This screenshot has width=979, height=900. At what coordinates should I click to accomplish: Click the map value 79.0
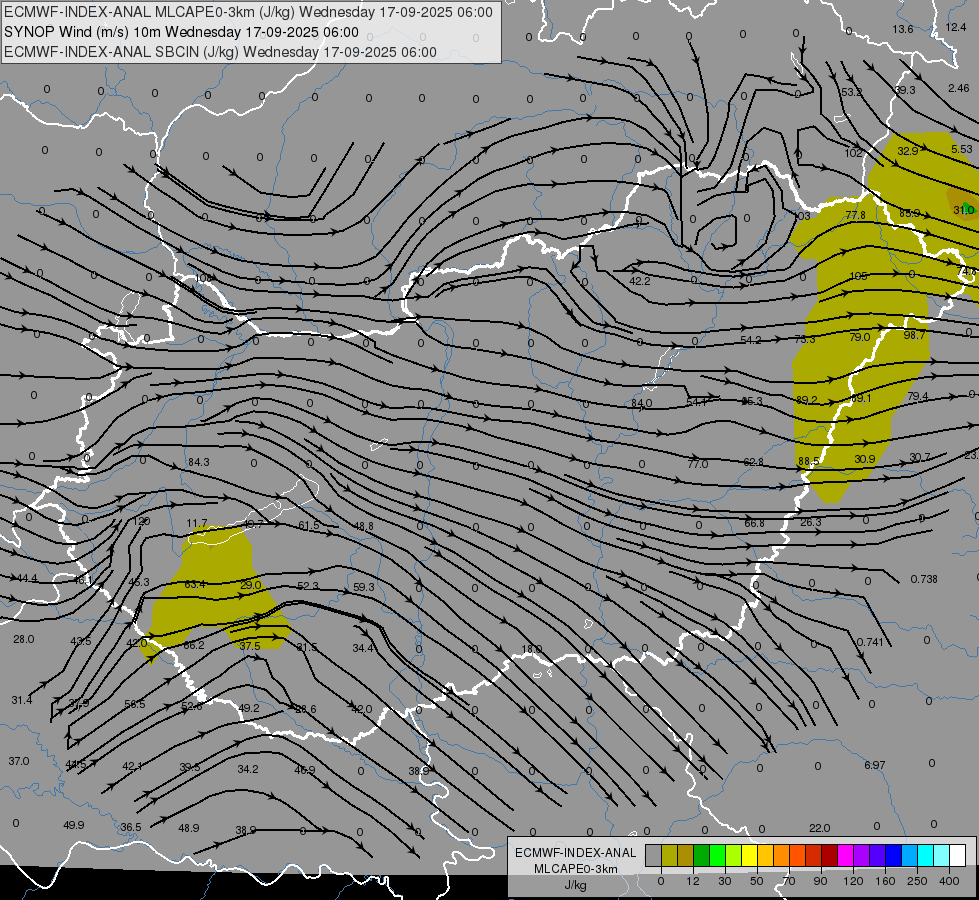[860, 337]
